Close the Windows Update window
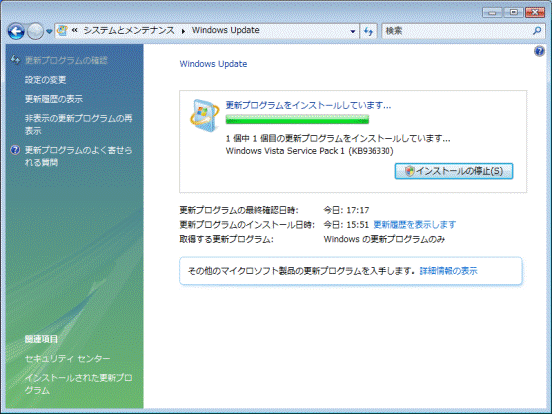 [535, 13]
